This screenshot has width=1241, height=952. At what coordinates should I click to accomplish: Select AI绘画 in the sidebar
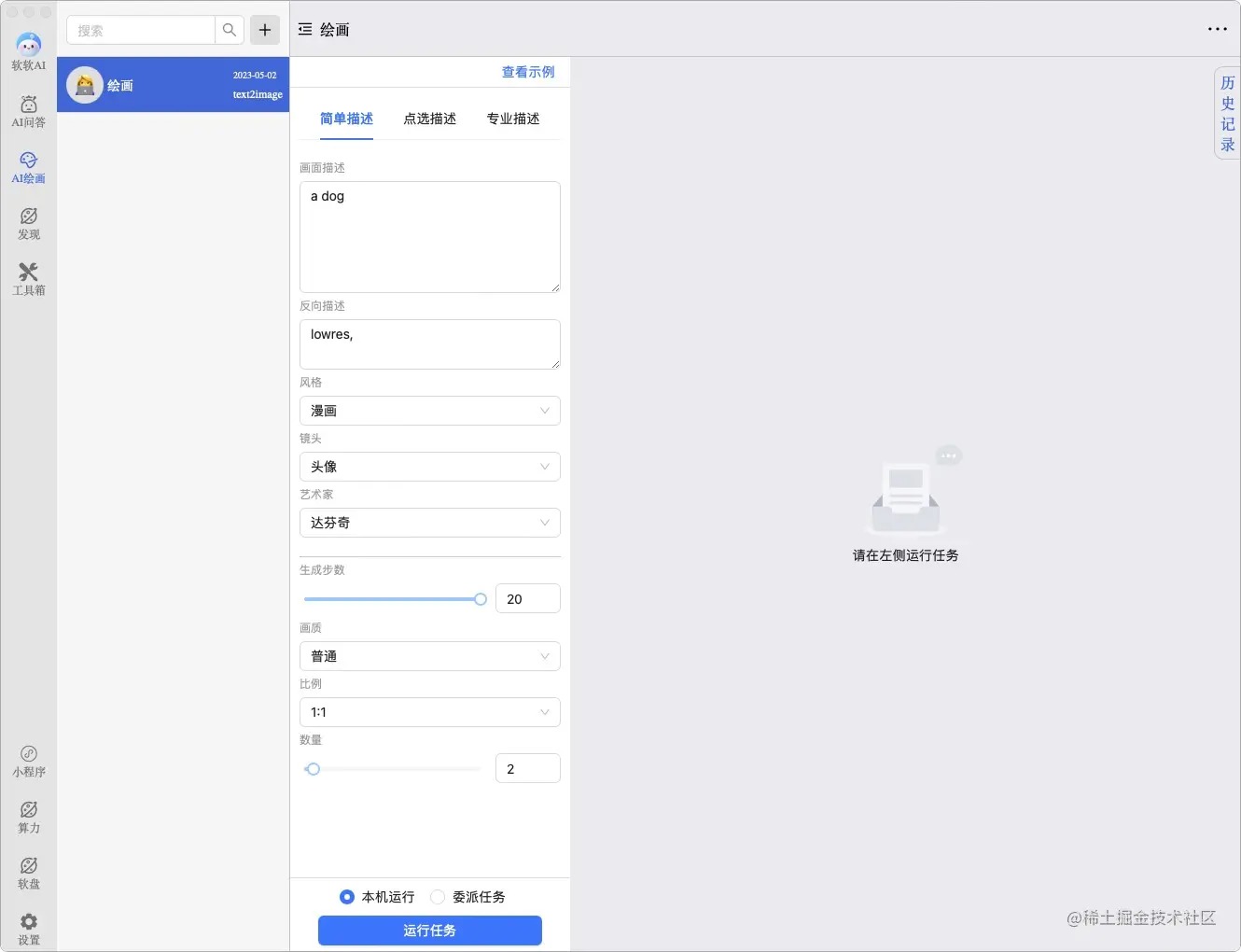29,167
